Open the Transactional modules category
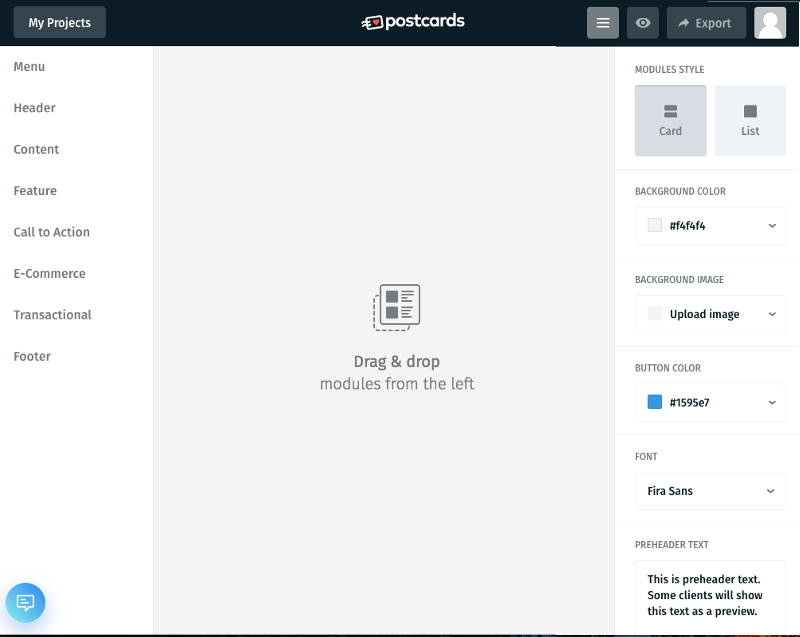The width and height of the screenshot is (800, 637). click(53, 315)
